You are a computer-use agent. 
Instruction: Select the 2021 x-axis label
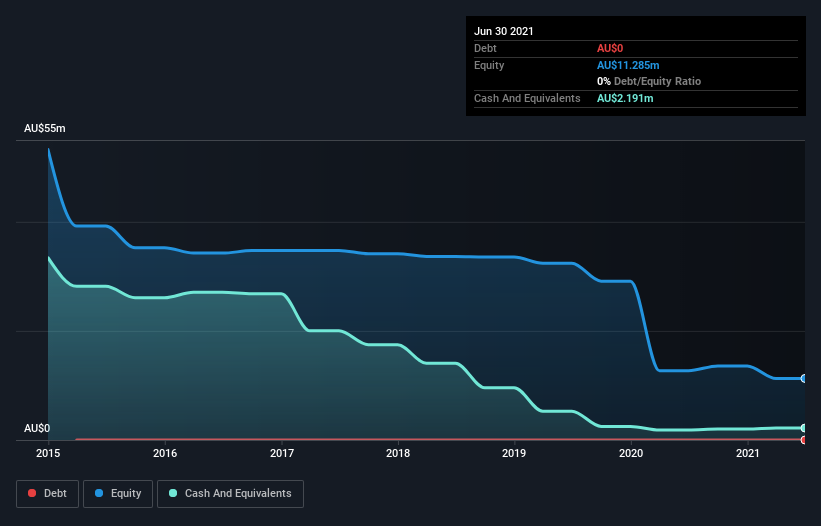[x=748, y=453]
